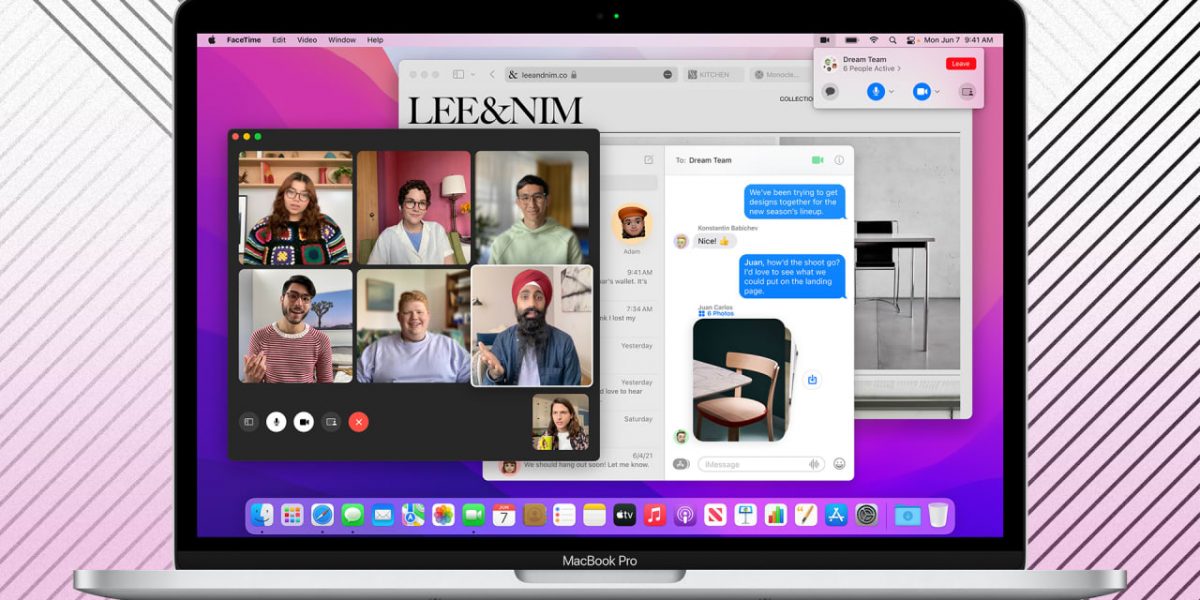The image size is (1200, 600).
Task: Mute microphone in FaceTime call window
Action: [276, 422]
